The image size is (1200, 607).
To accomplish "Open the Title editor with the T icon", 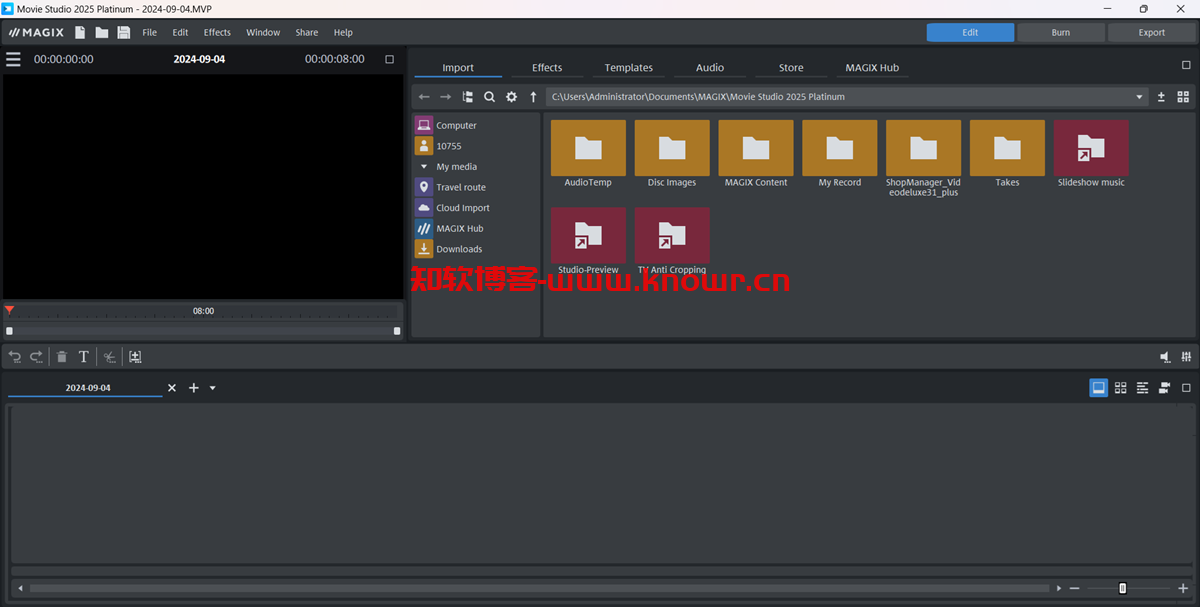I will 84,356.
